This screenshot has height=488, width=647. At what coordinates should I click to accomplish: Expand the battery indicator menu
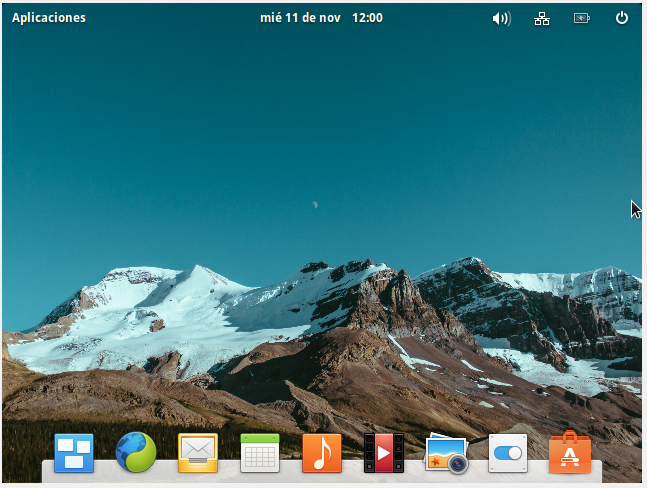[581, 18]
